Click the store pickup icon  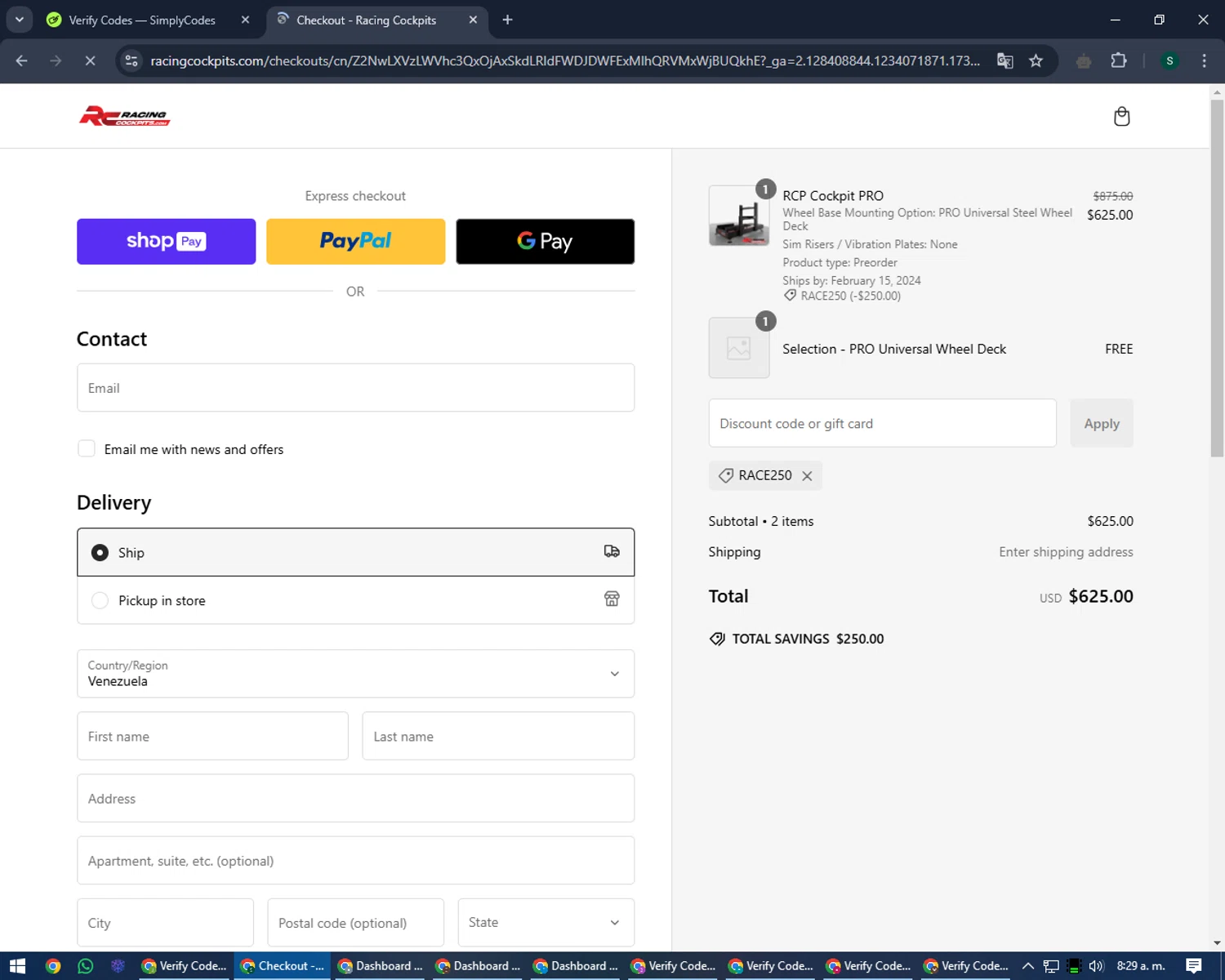(612, 599)
